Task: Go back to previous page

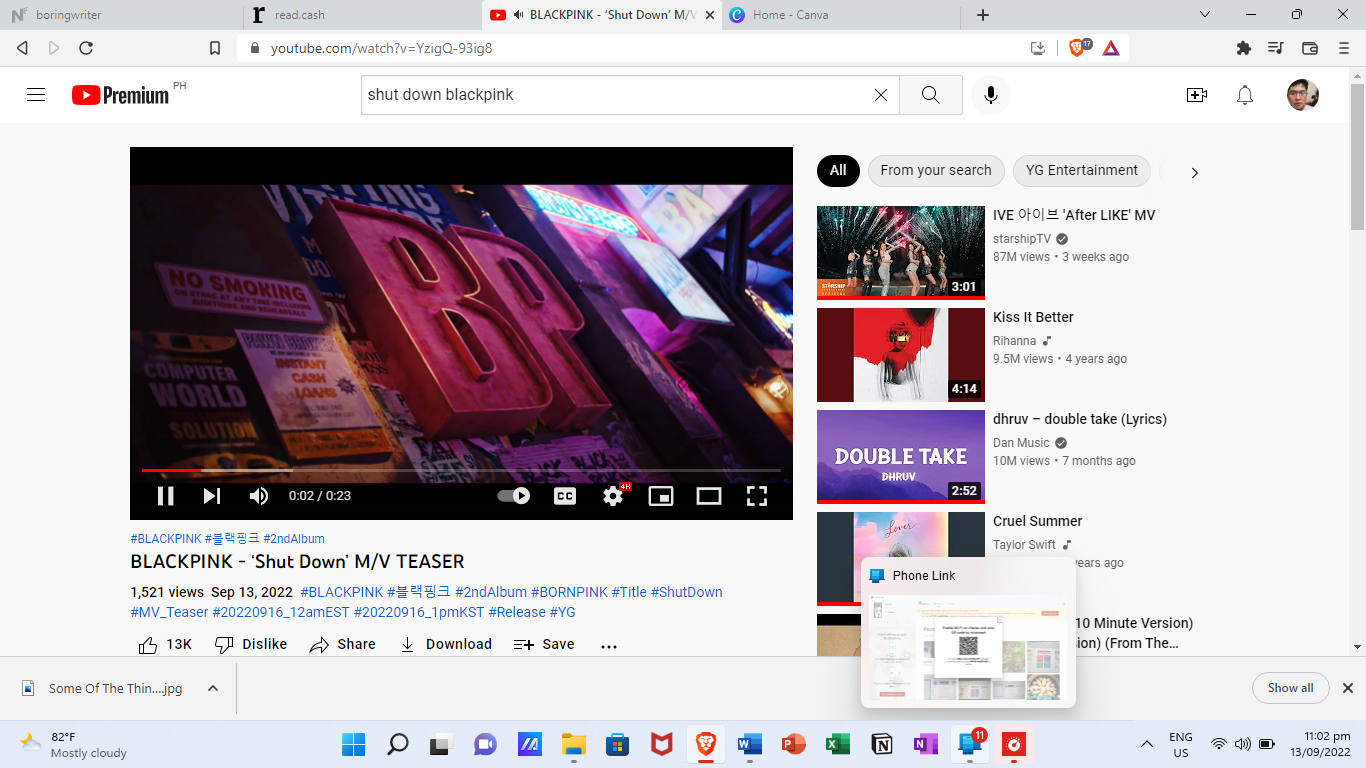Action: 22,48
